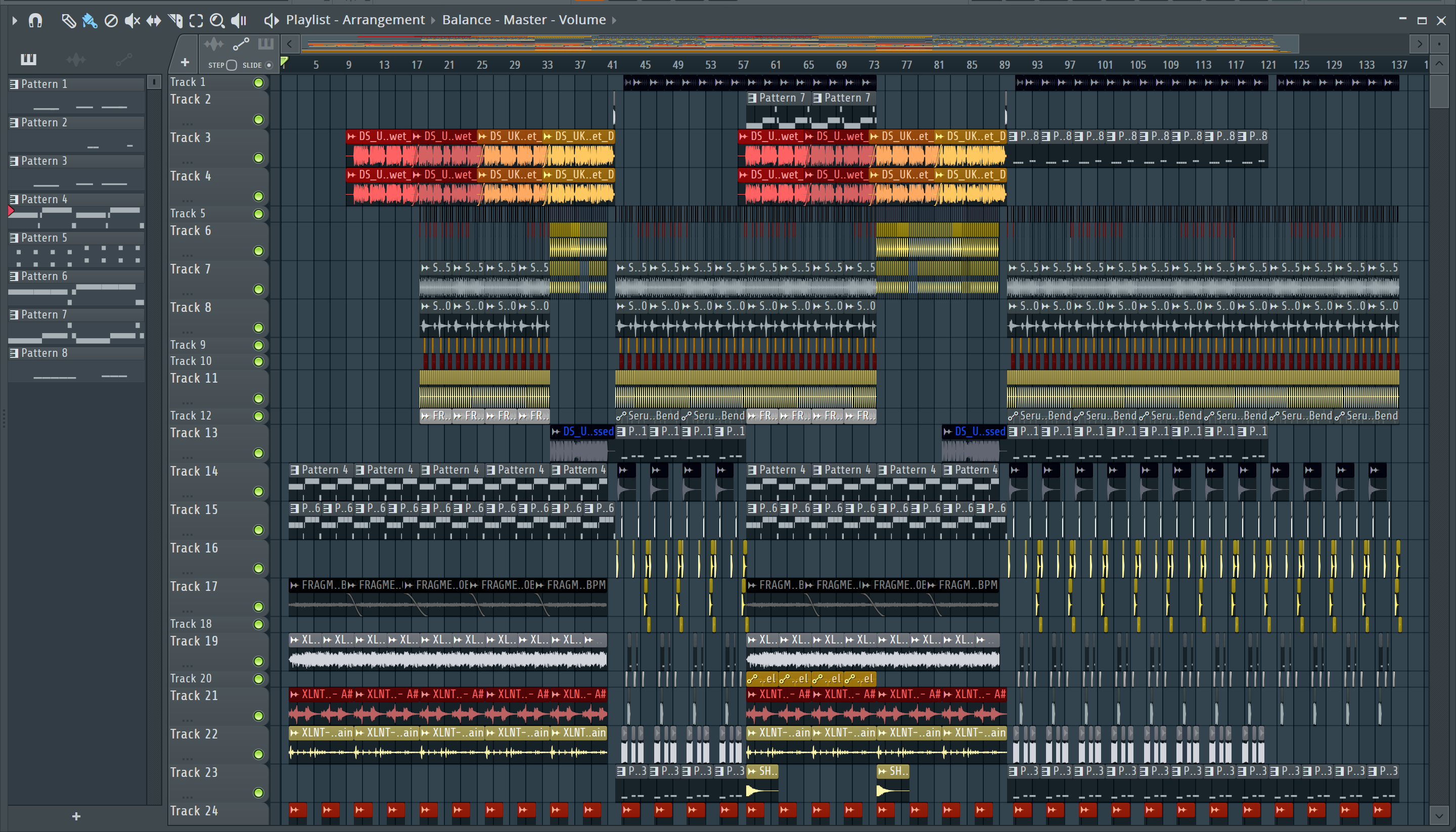
Task: Click the Track 2 header label
Action: point(190,100)
